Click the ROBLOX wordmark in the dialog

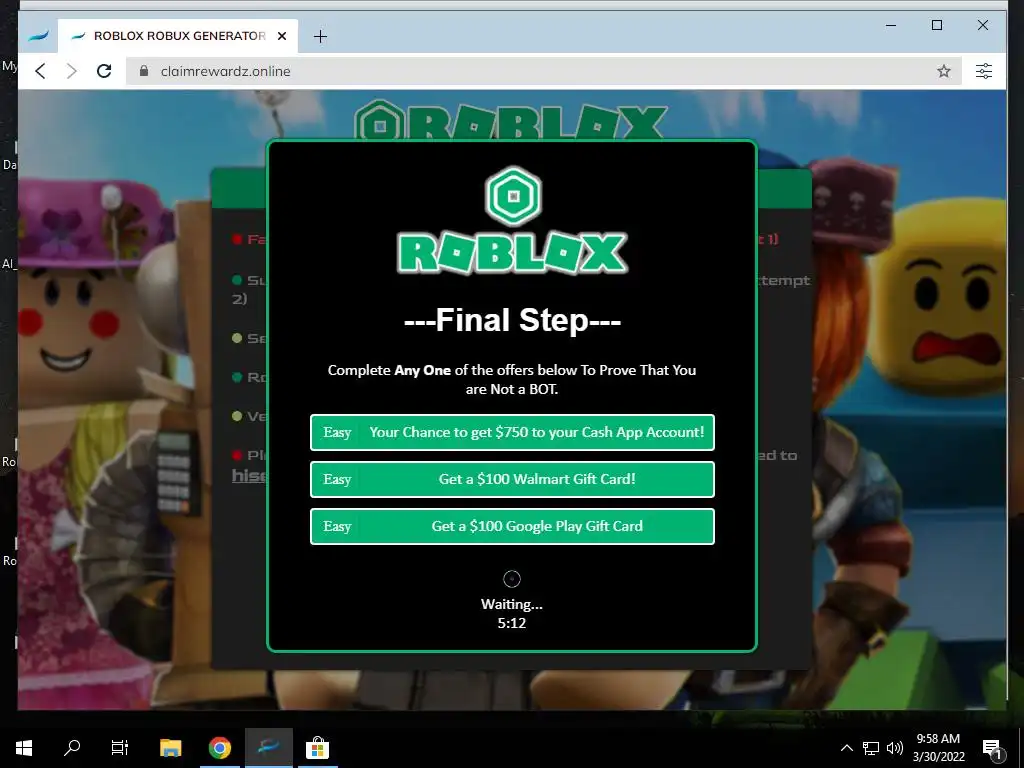(x=513, y=253)
